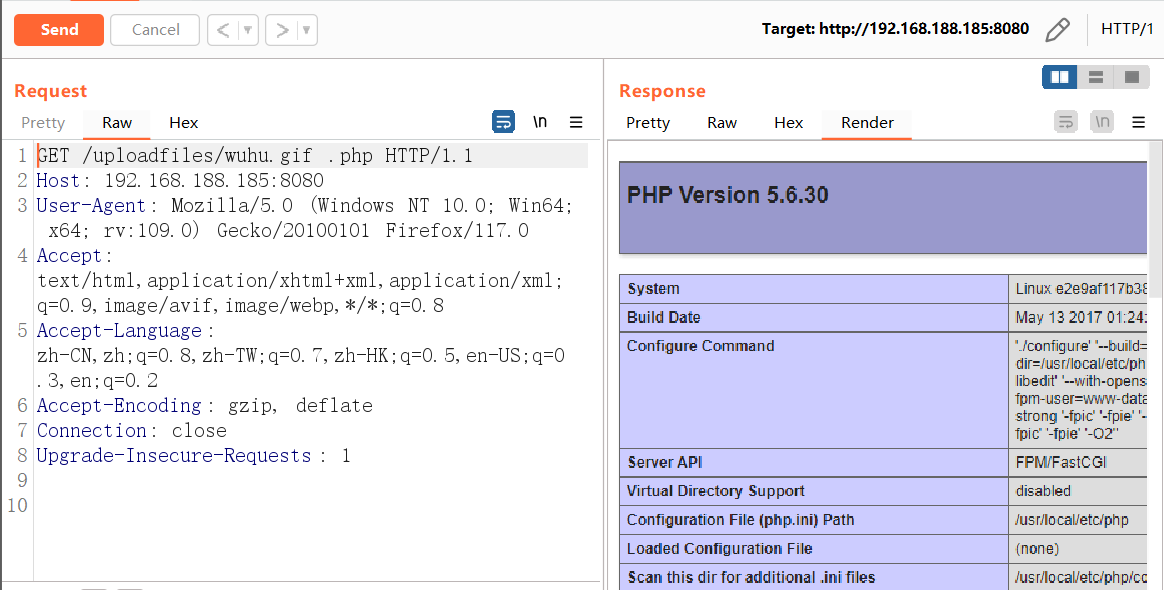
Task: Open the Request panel options menu
Action: point(576,122)
